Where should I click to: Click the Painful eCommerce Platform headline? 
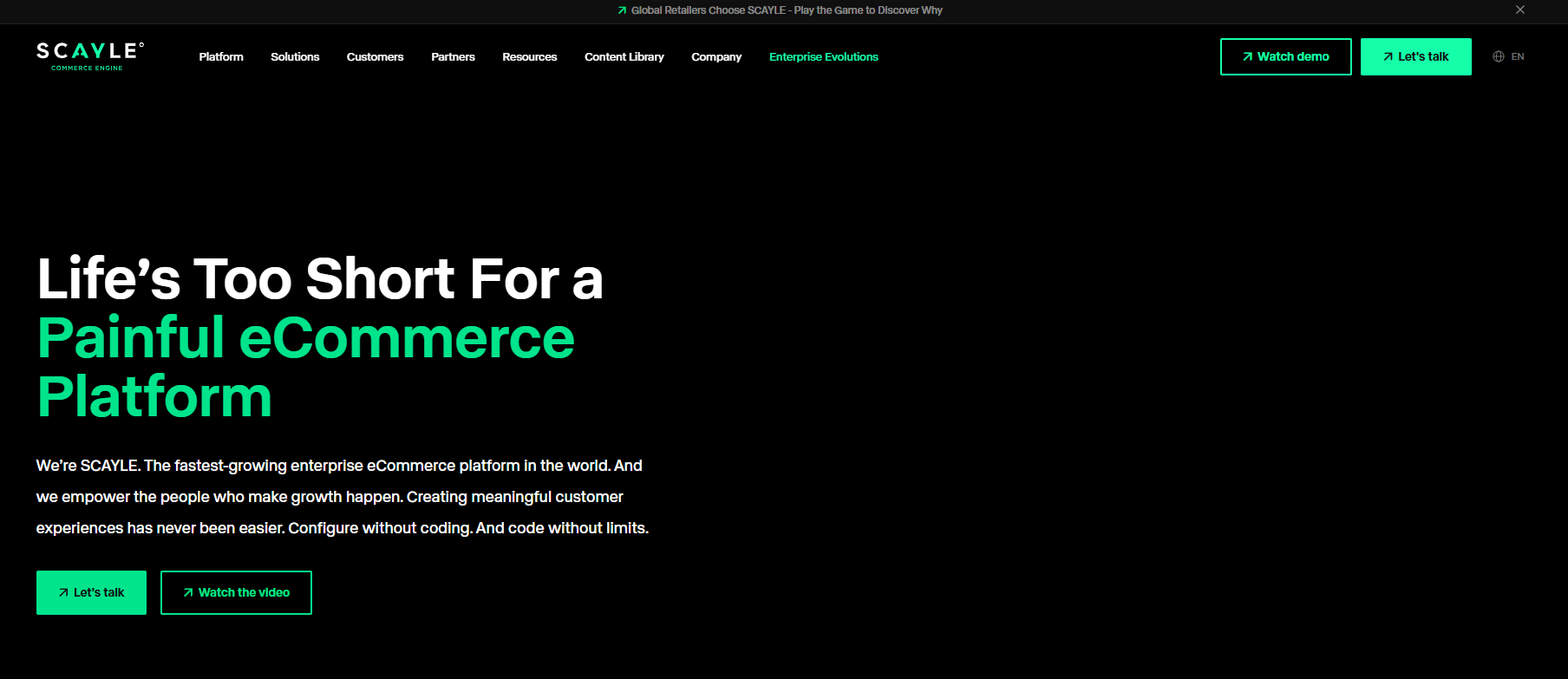pos(305,367)
